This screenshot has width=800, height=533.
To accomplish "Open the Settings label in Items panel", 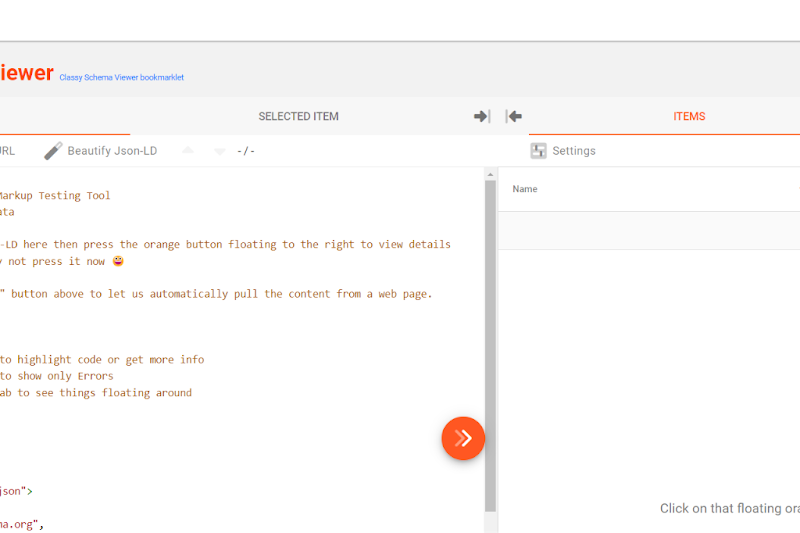I will [573, 151].
